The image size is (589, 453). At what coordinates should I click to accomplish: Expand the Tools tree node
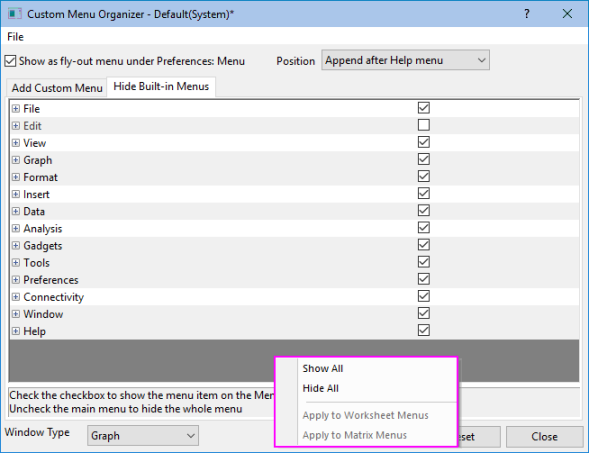tap(15, 263)
